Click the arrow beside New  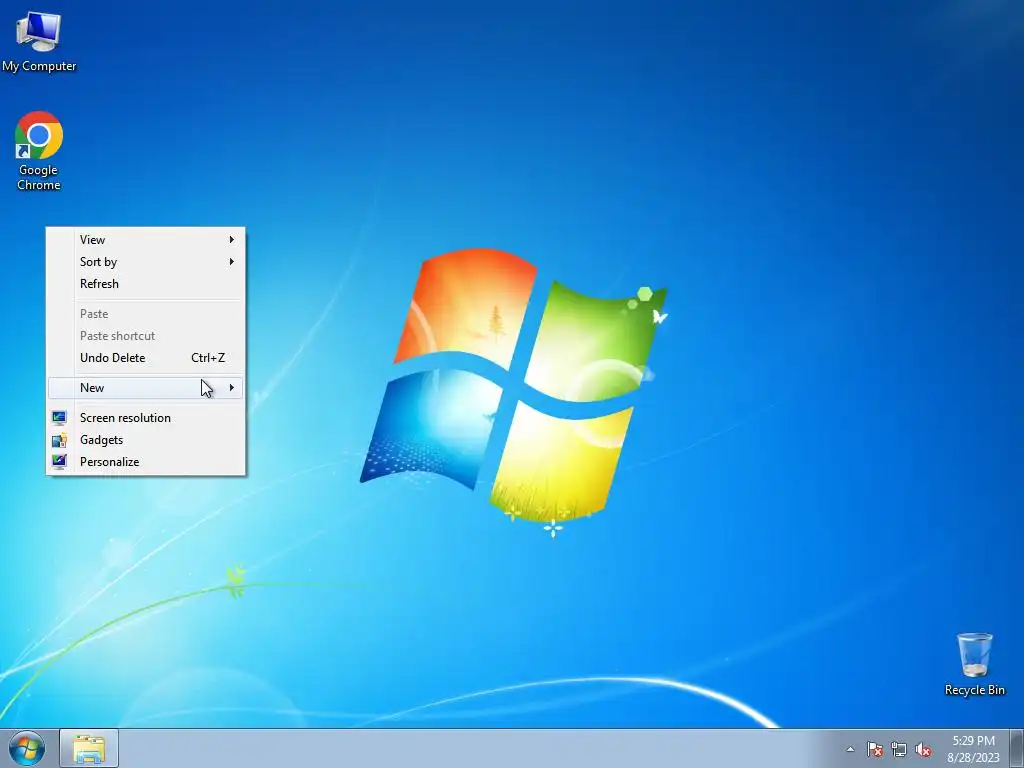point(231,388)
